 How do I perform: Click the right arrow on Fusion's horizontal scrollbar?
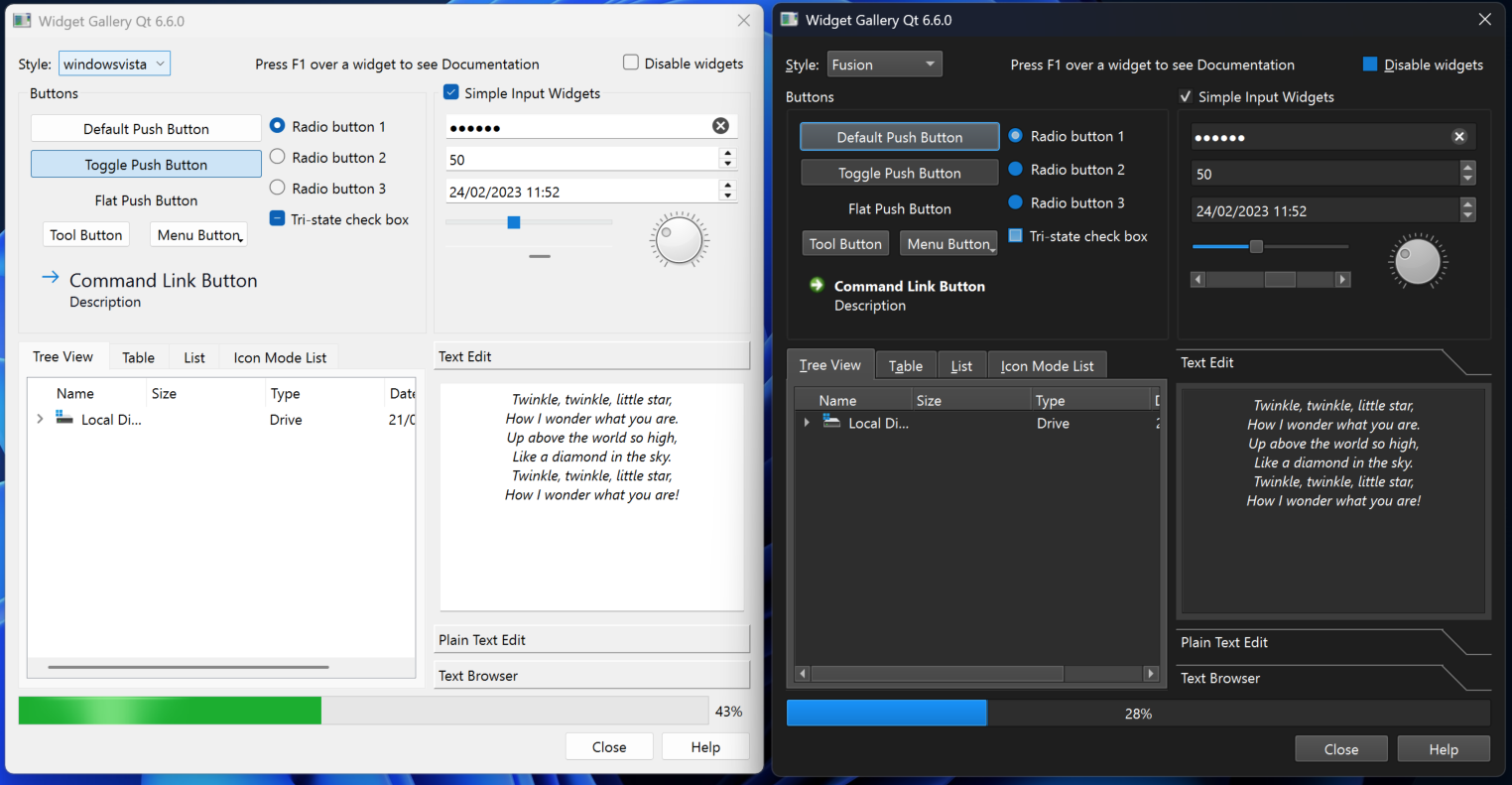click(x=1343, y=279)
